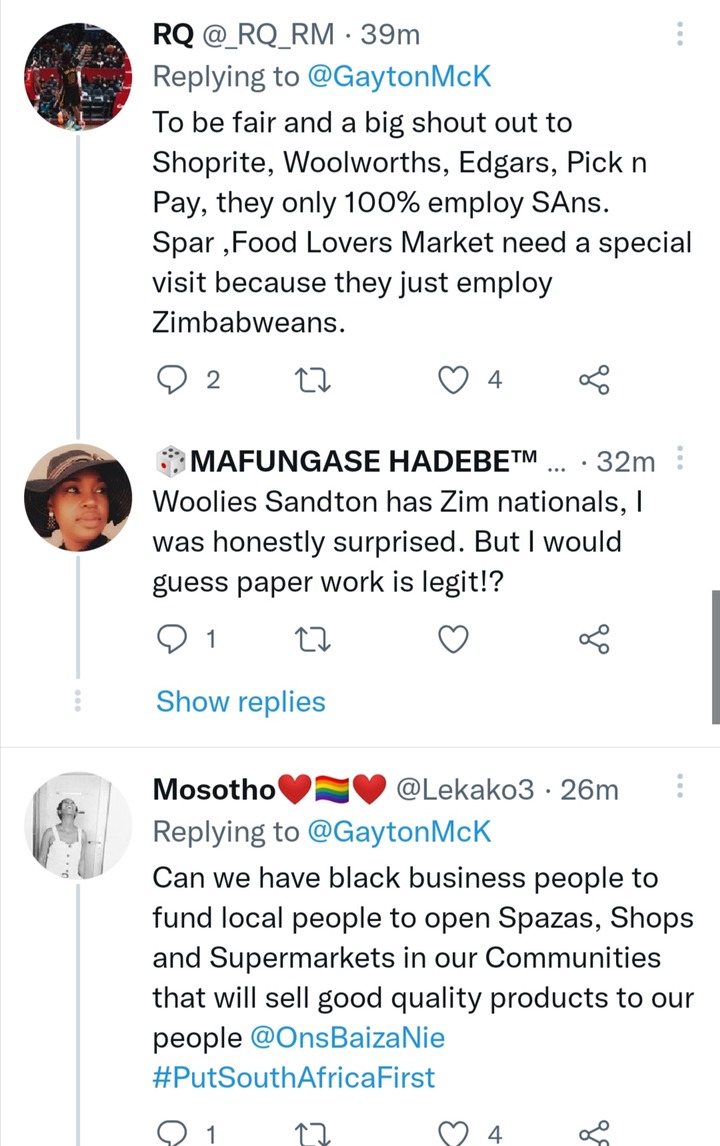Open MAFUNGASE HADEBE's profile picture
This screenshot has height=1146, width=720.
(x=78, y=497)
